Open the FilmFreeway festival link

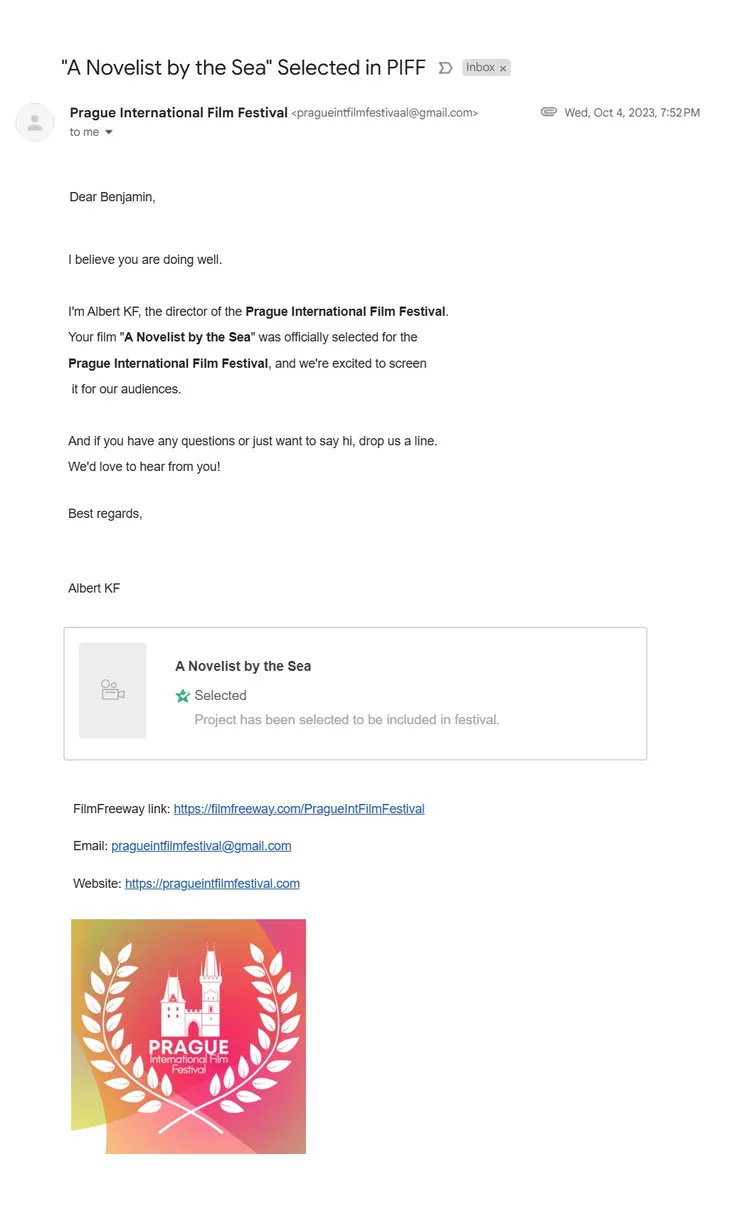click(299, 809)
